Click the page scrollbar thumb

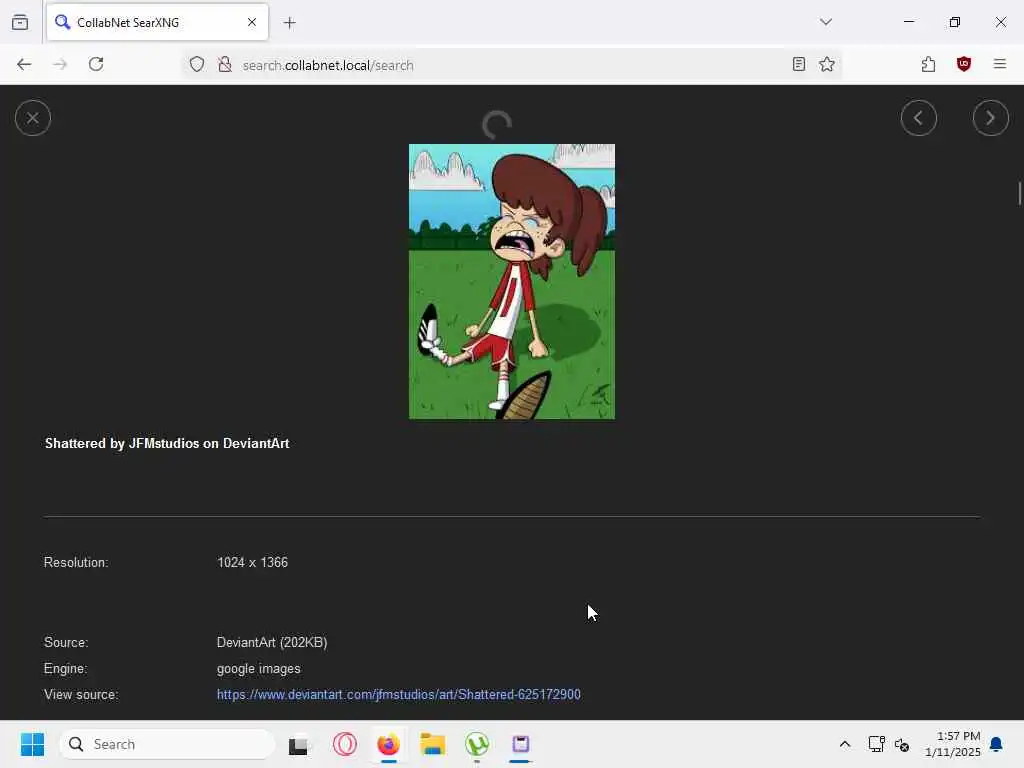pos(1019,194)
